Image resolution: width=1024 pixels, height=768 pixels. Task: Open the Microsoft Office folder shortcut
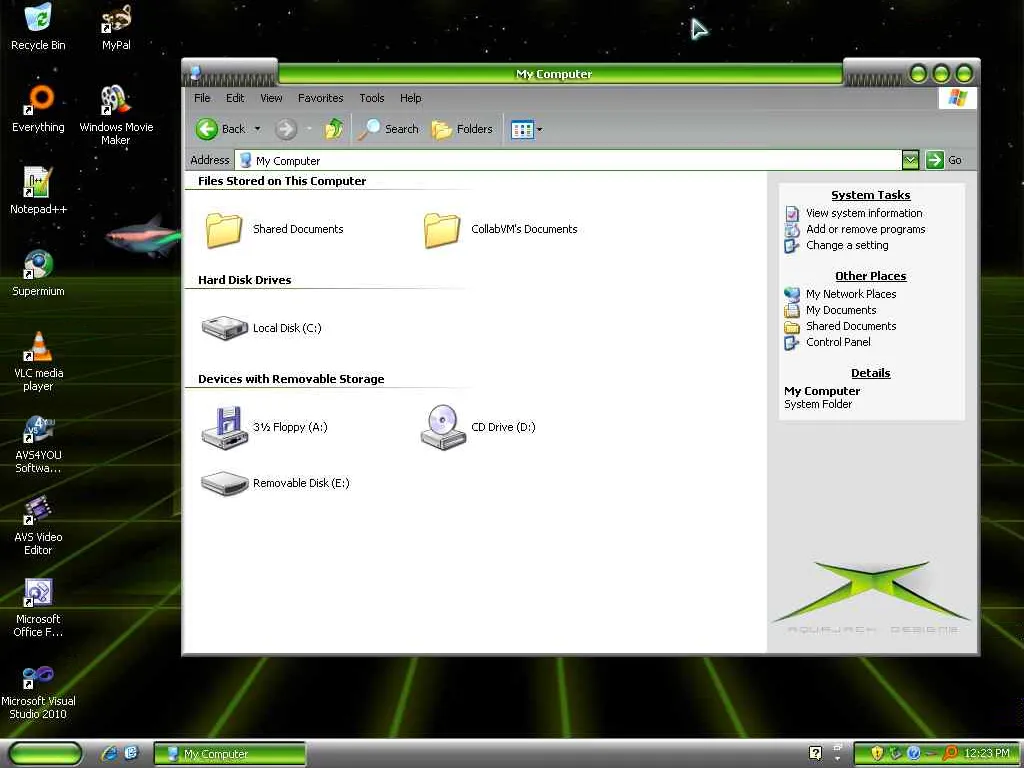click(38, 607)
